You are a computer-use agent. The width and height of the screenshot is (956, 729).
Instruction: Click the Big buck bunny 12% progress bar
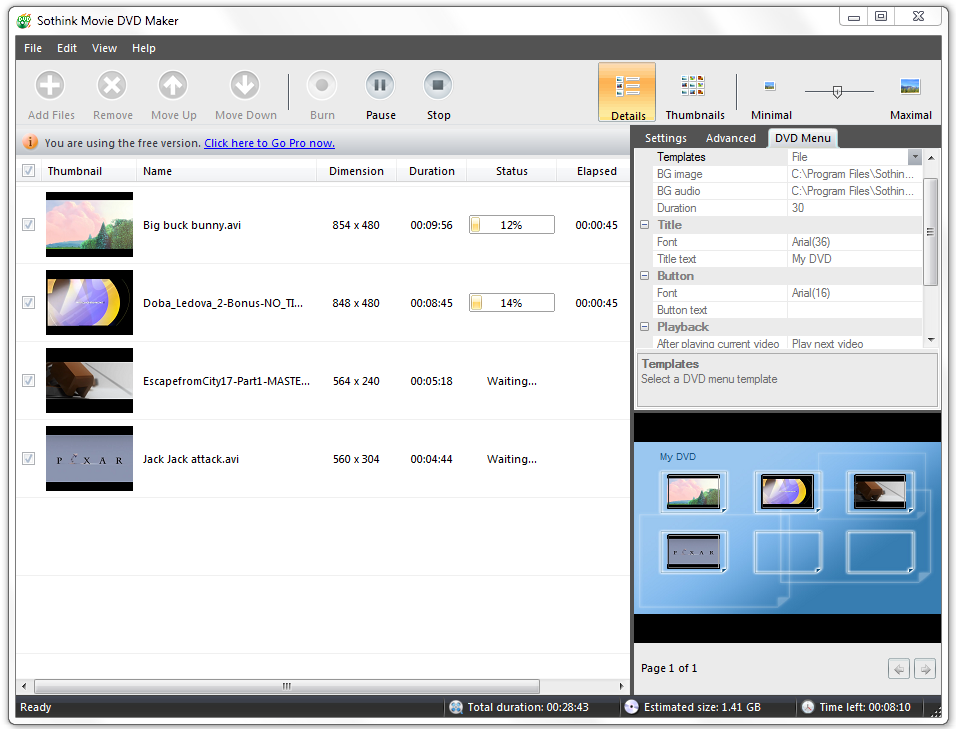point(512,225)
